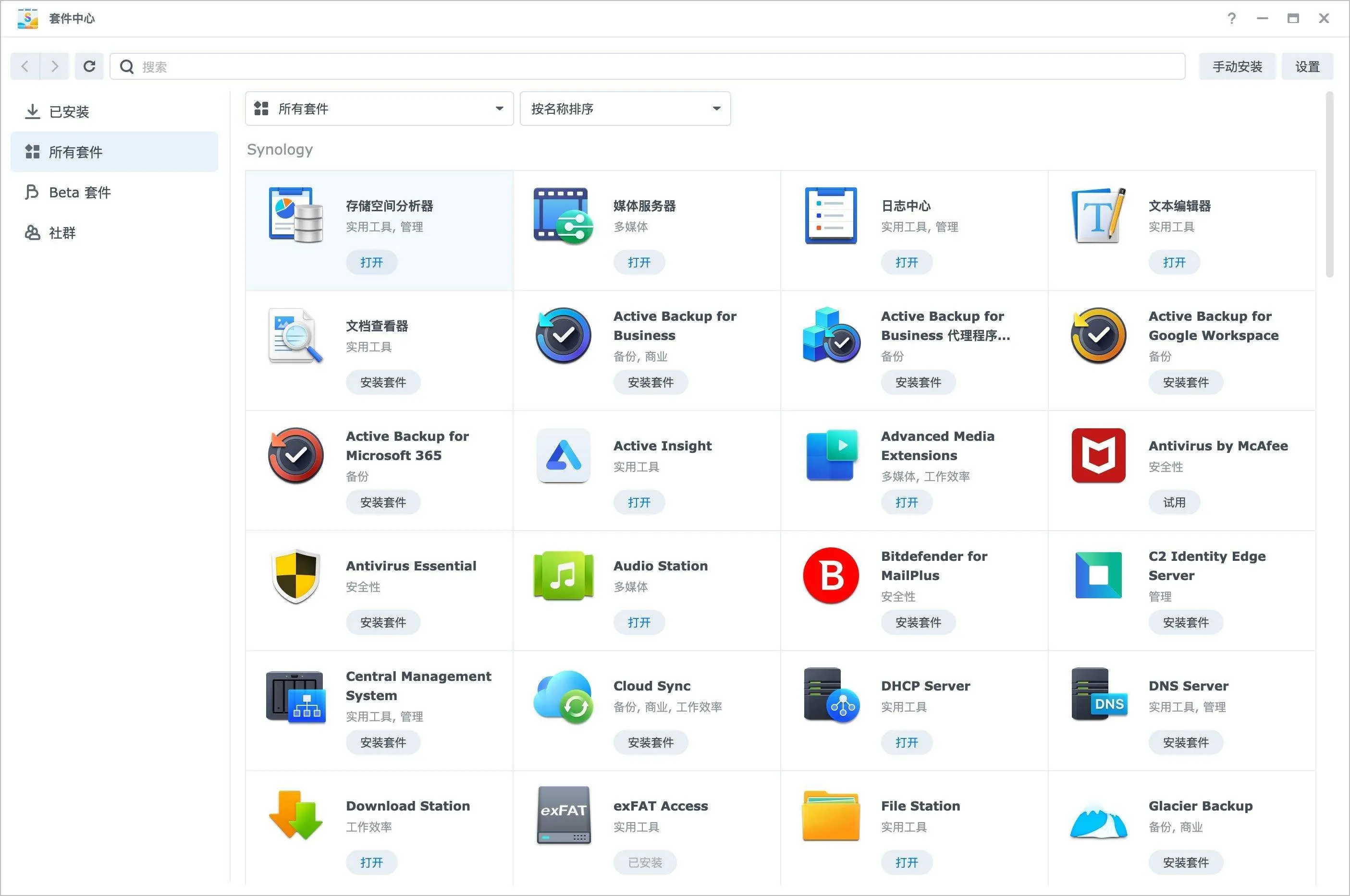Go to the 已安装 sidebar section
Image resolution: width=1350 pixels, height=896 pixels.
coord(69,111)
